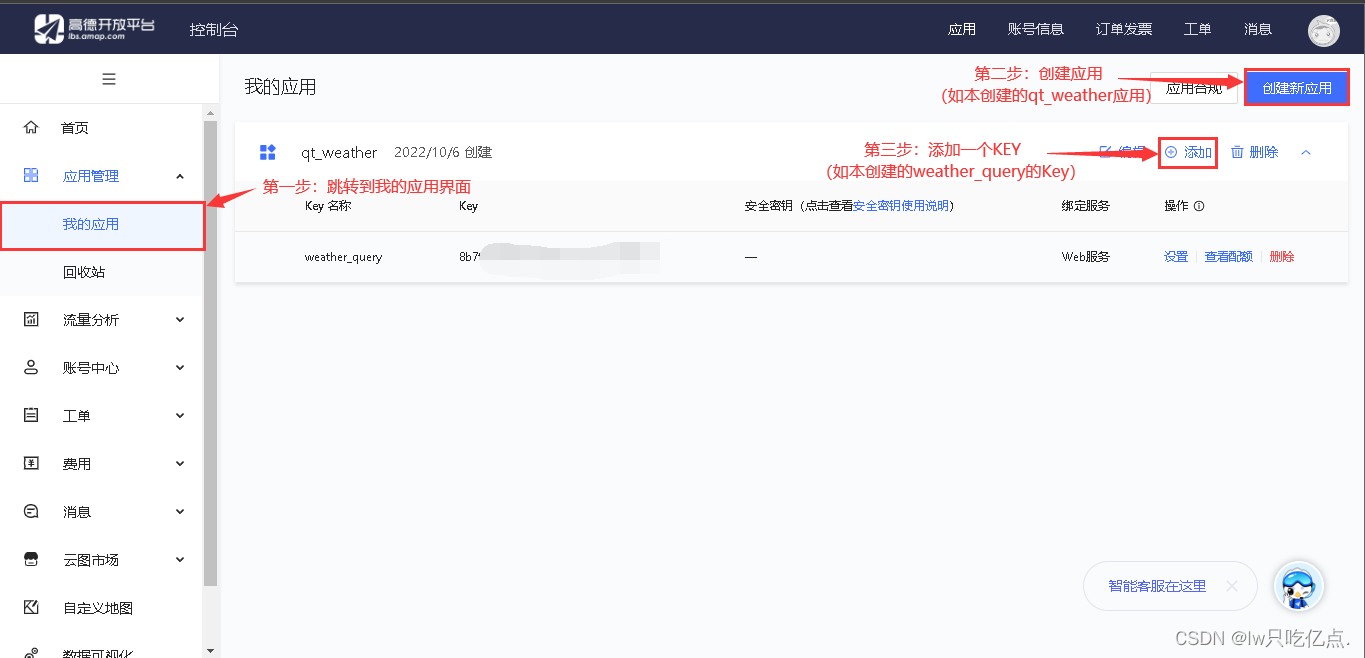Image resolution: width=1365 pixels, height=658 pixels.
Task: Click the sidebar vertical scrollbar
Action: tap(210, 352)
